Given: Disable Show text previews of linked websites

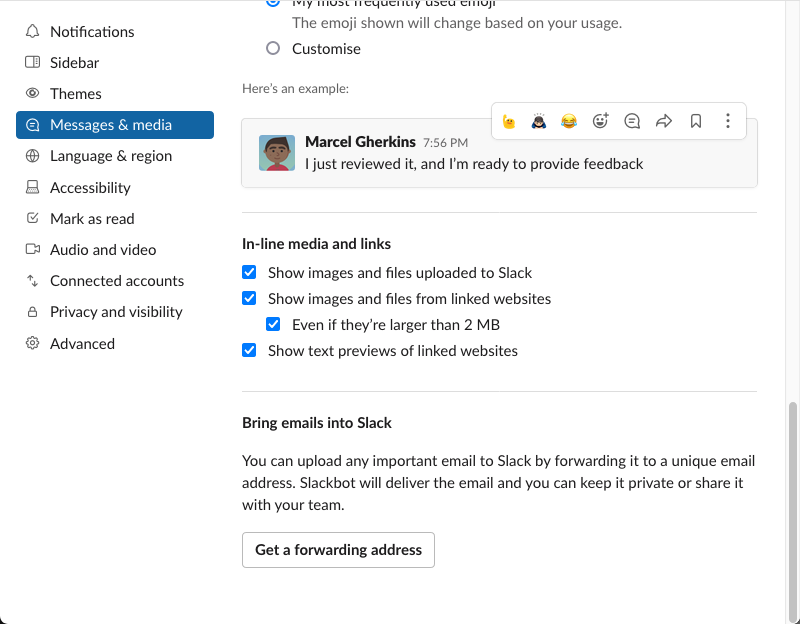Looking at the screenshot, I should coord(249,351).
